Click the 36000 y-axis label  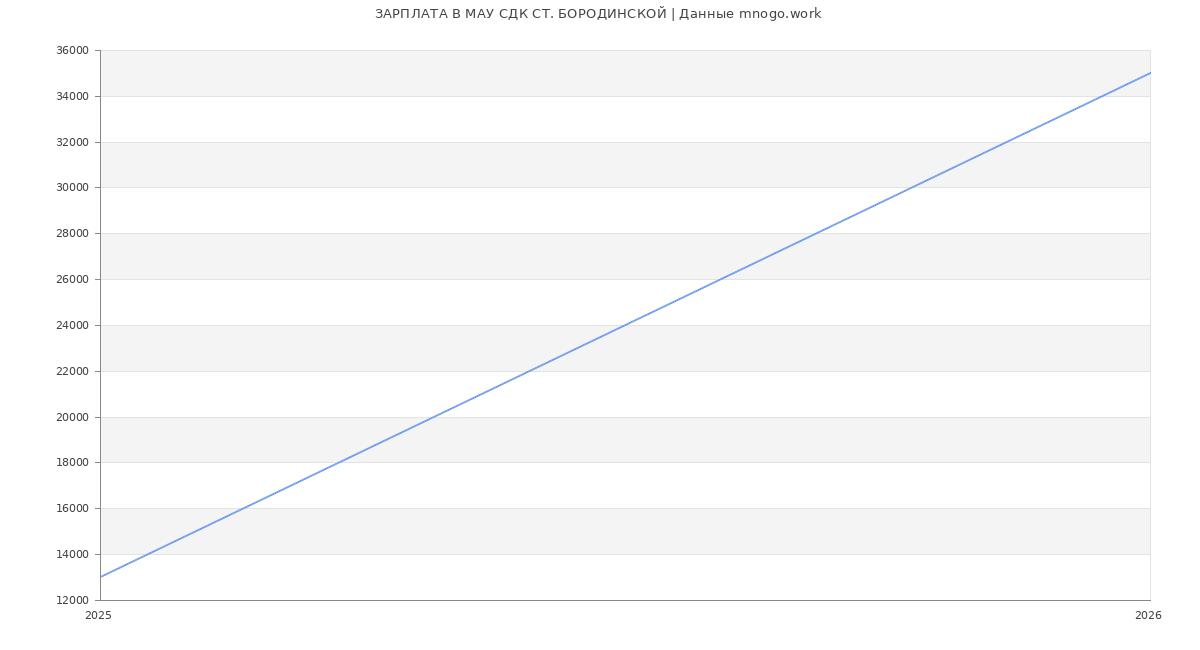72,50
